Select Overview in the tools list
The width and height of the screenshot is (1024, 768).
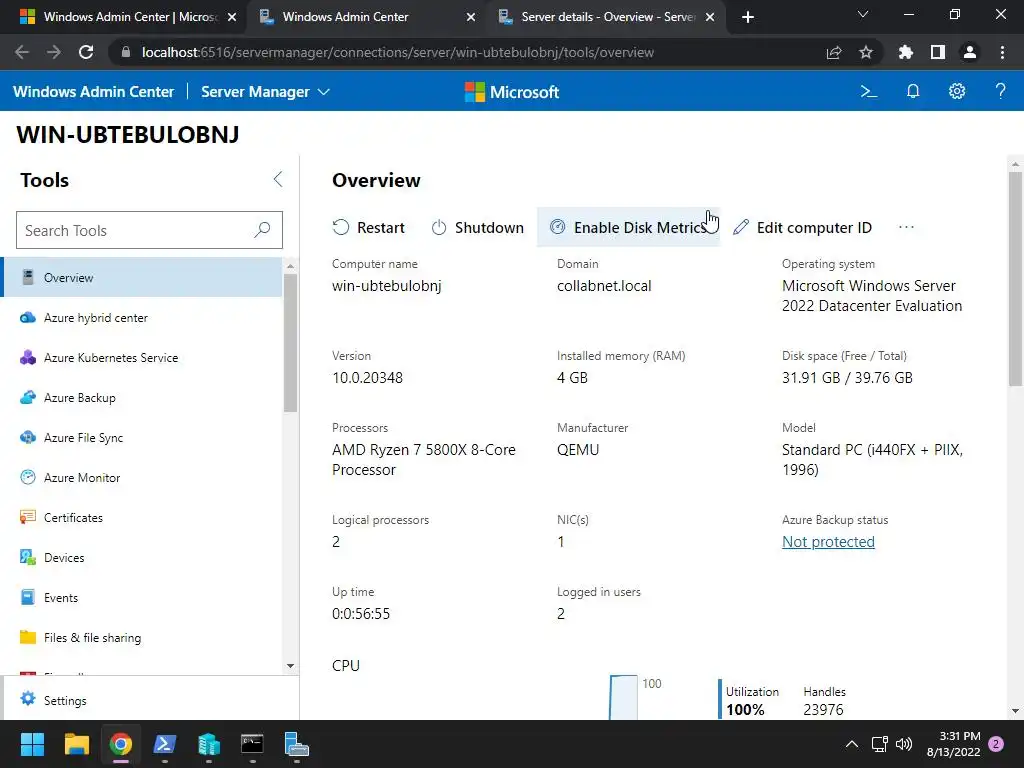click(142, 278)
